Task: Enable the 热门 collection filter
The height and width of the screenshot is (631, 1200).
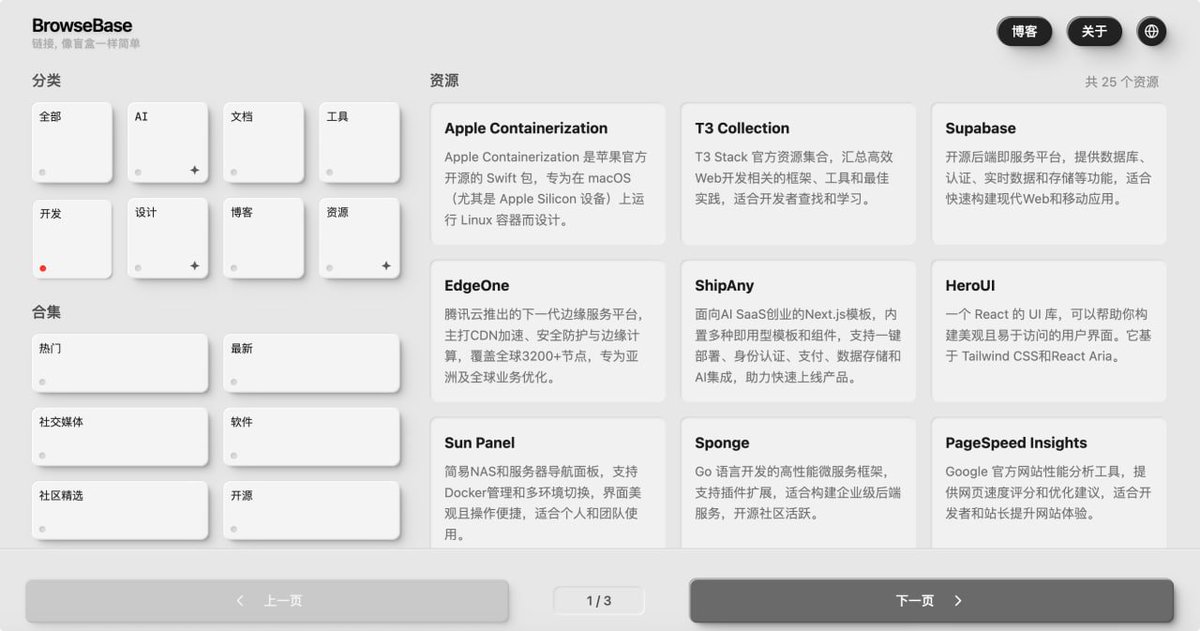Action: [119, 362]
